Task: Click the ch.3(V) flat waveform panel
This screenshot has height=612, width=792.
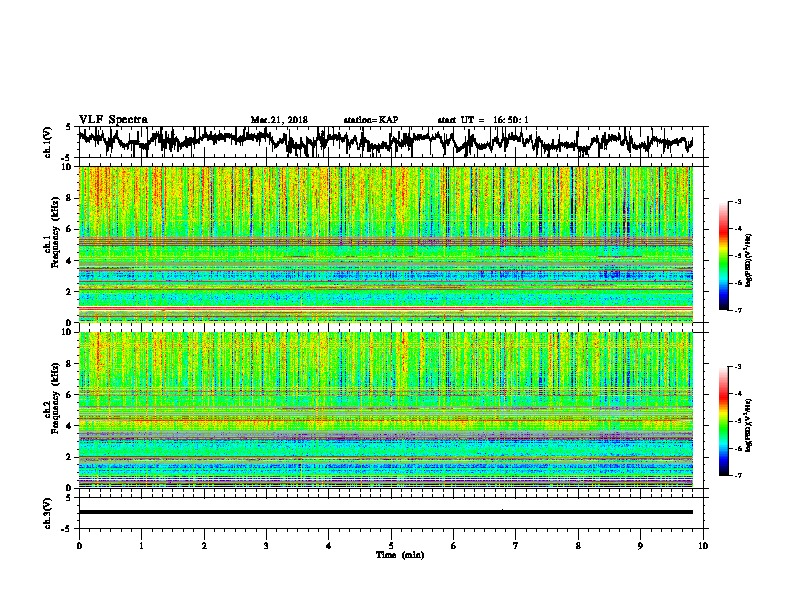Action: tap(391, 513)
